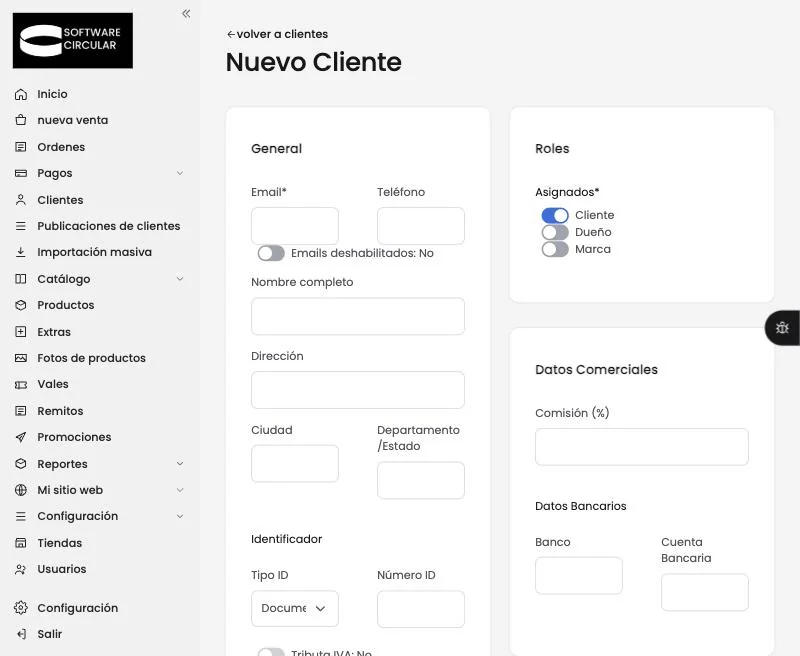Viewport: 800px width, 656px height.
Task: Open Remitos in the sidebar
Action: click(x=60, y=411)
